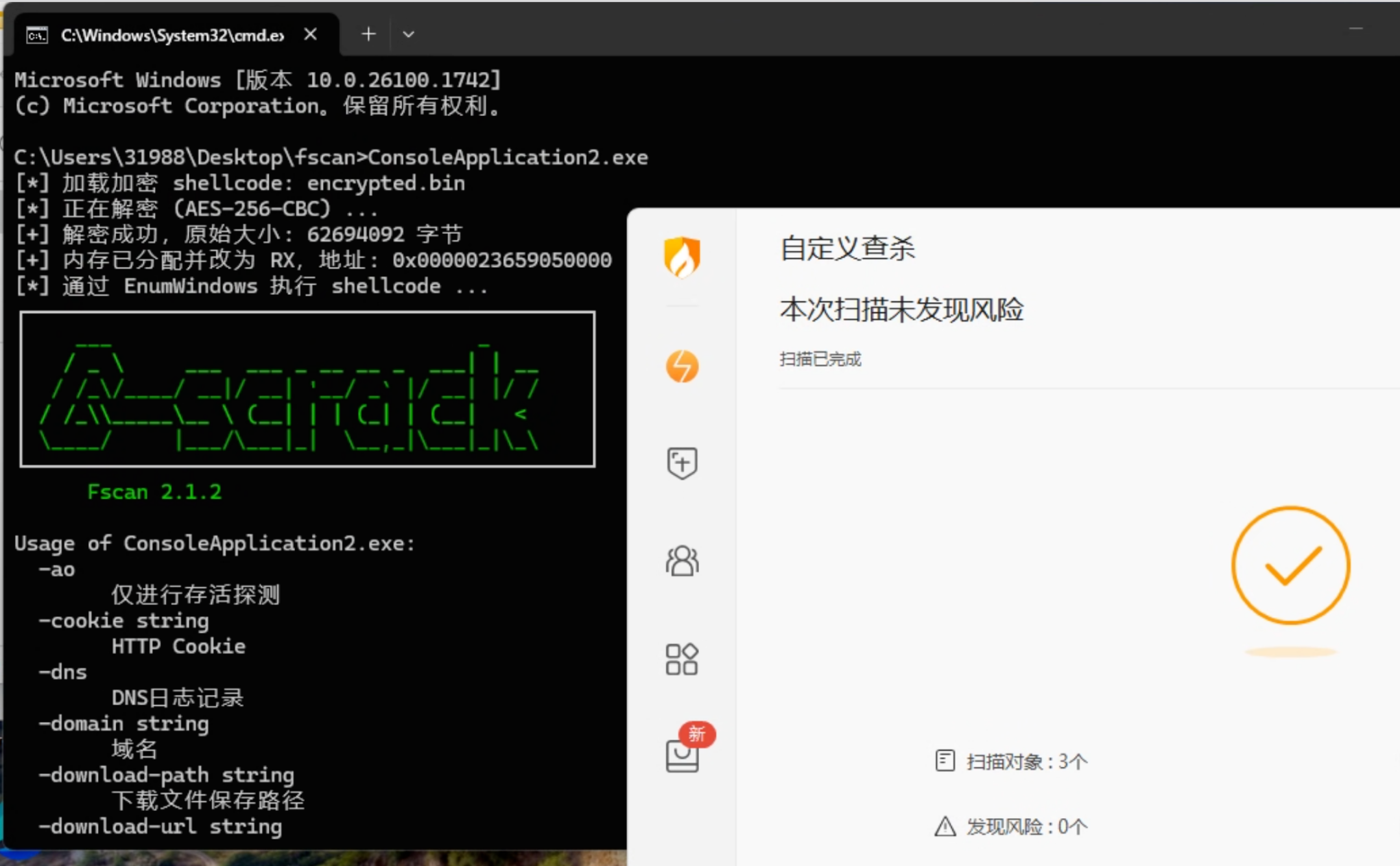The image size is (1400, 866).
Task: Click the DNS日志记录 description
Action: tap(178, 697)
